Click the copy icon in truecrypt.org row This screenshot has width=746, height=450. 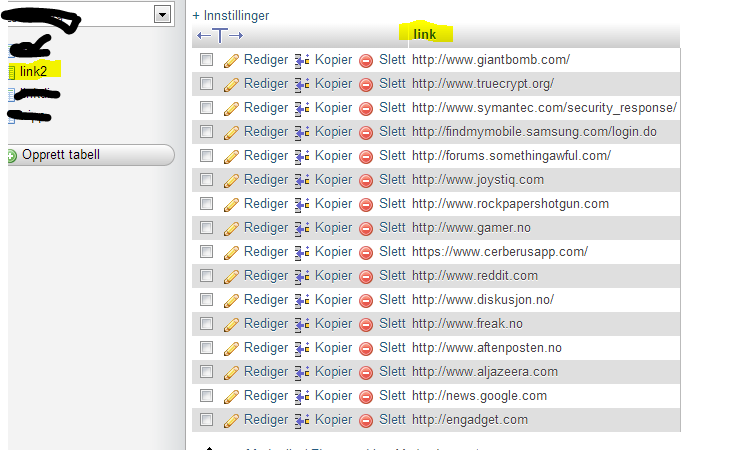[x=302, y=84]
